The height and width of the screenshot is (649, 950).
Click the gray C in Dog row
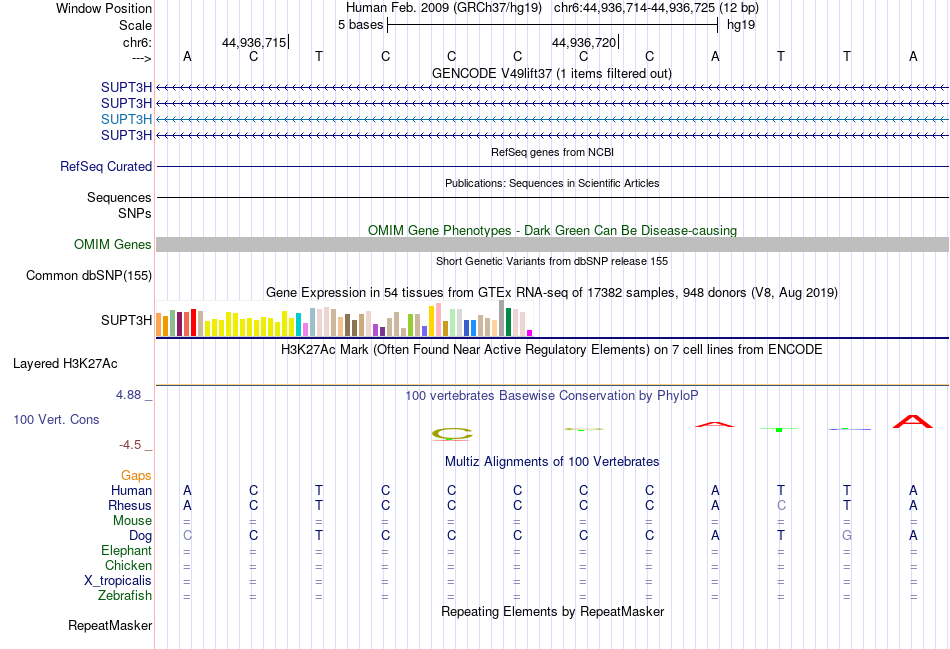pos(187,536)
